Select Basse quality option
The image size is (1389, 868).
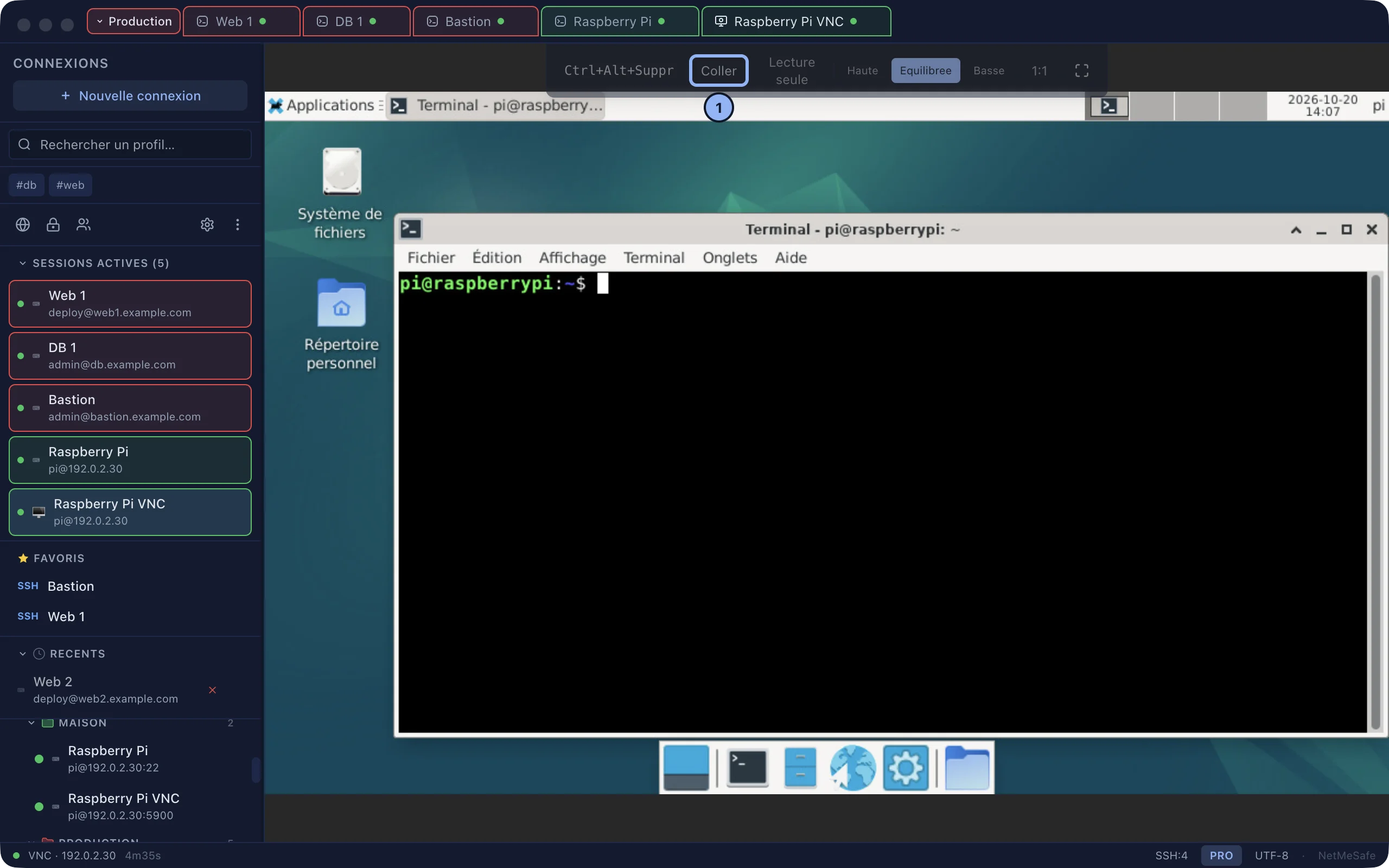point(989,71)
